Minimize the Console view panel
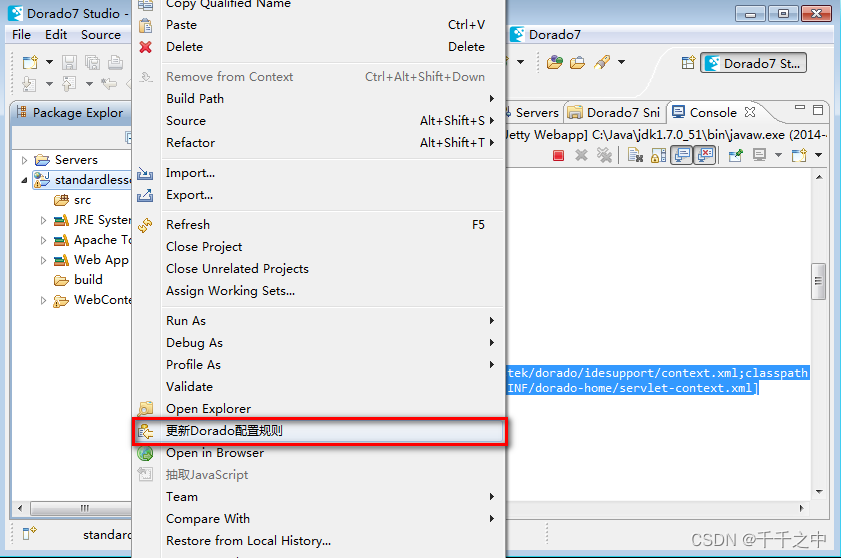 (x=800, y=108)
